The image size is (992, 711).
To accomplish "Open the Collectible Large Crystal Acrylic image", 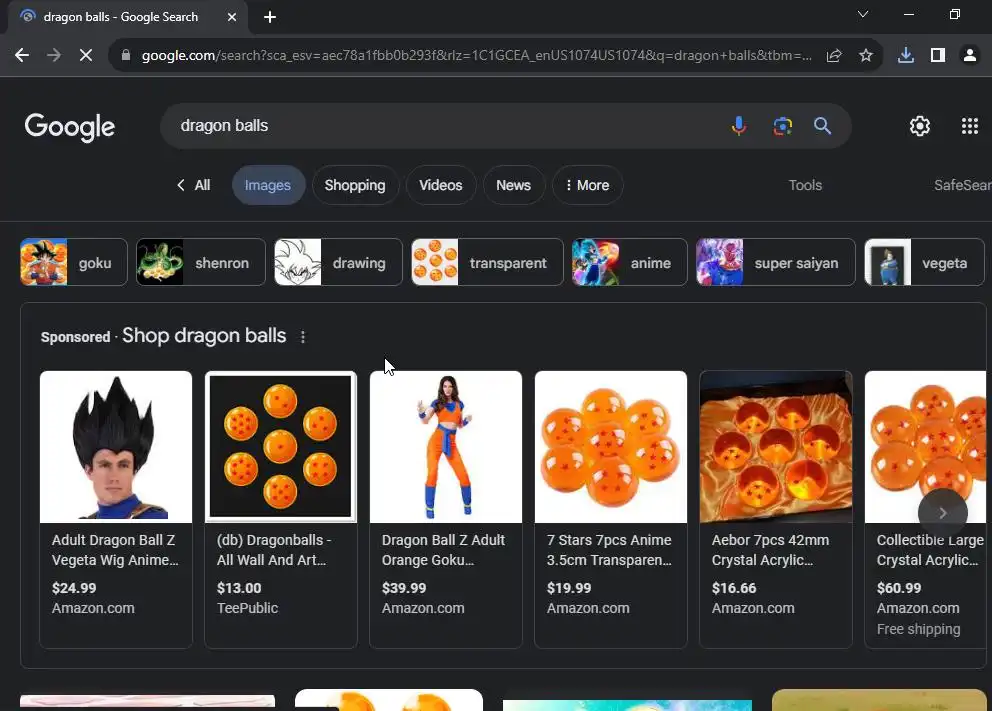I will [x=925, y=447].
